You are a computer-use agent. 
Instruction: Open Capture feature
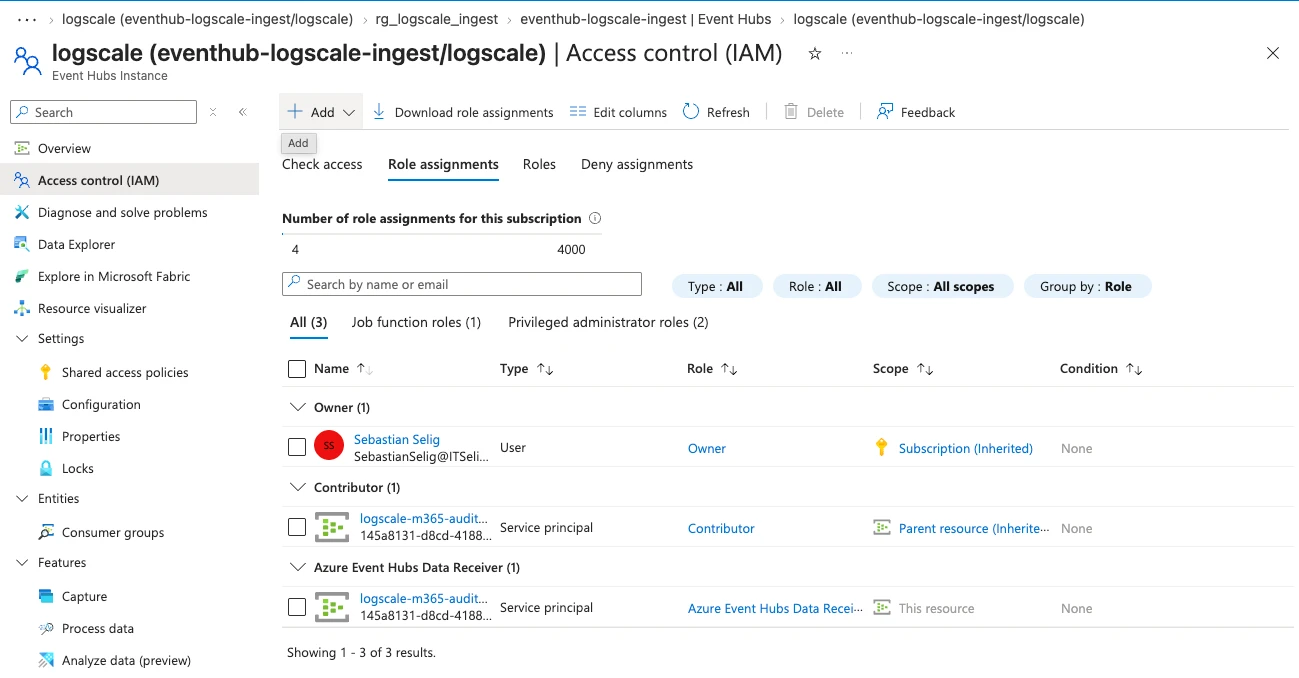pos(84,596)
